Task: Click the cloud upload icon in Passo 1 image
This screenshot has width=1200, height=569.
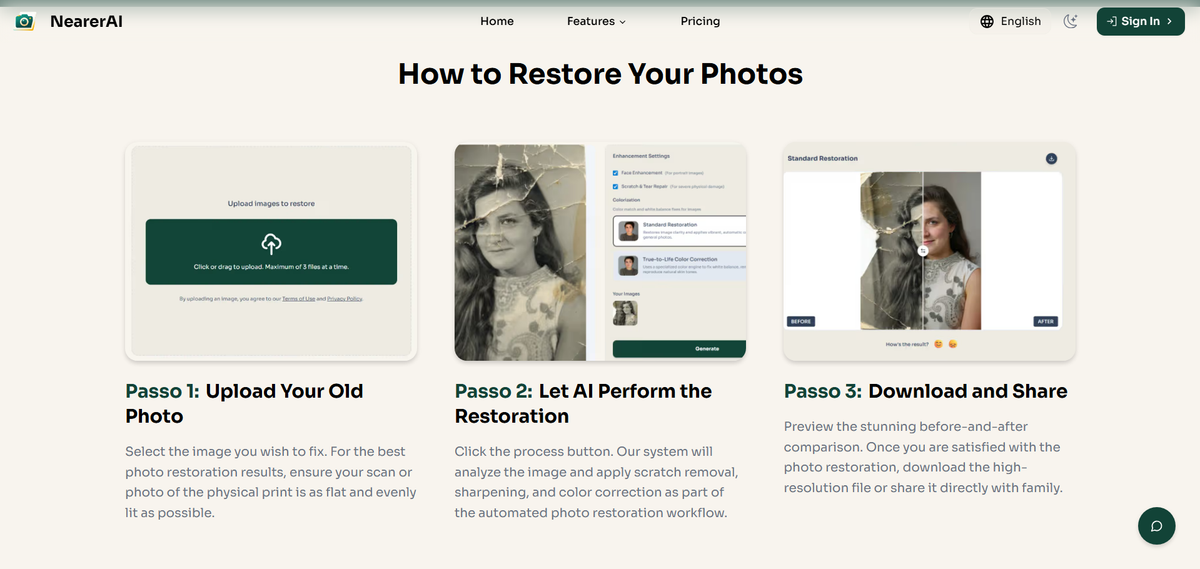Action: click(x=271, y=243)
